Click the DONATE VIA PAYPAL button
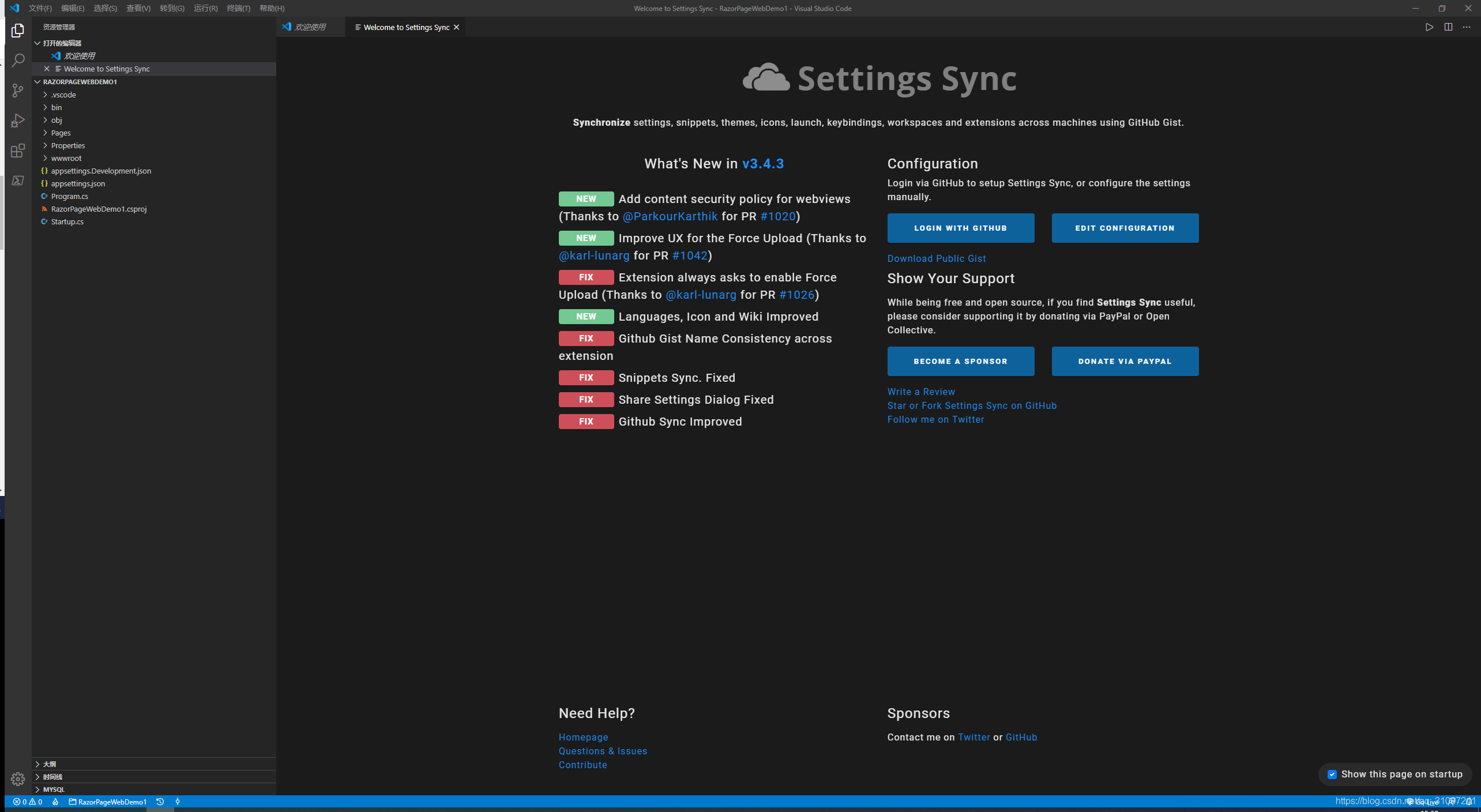 pos(1125,361)
